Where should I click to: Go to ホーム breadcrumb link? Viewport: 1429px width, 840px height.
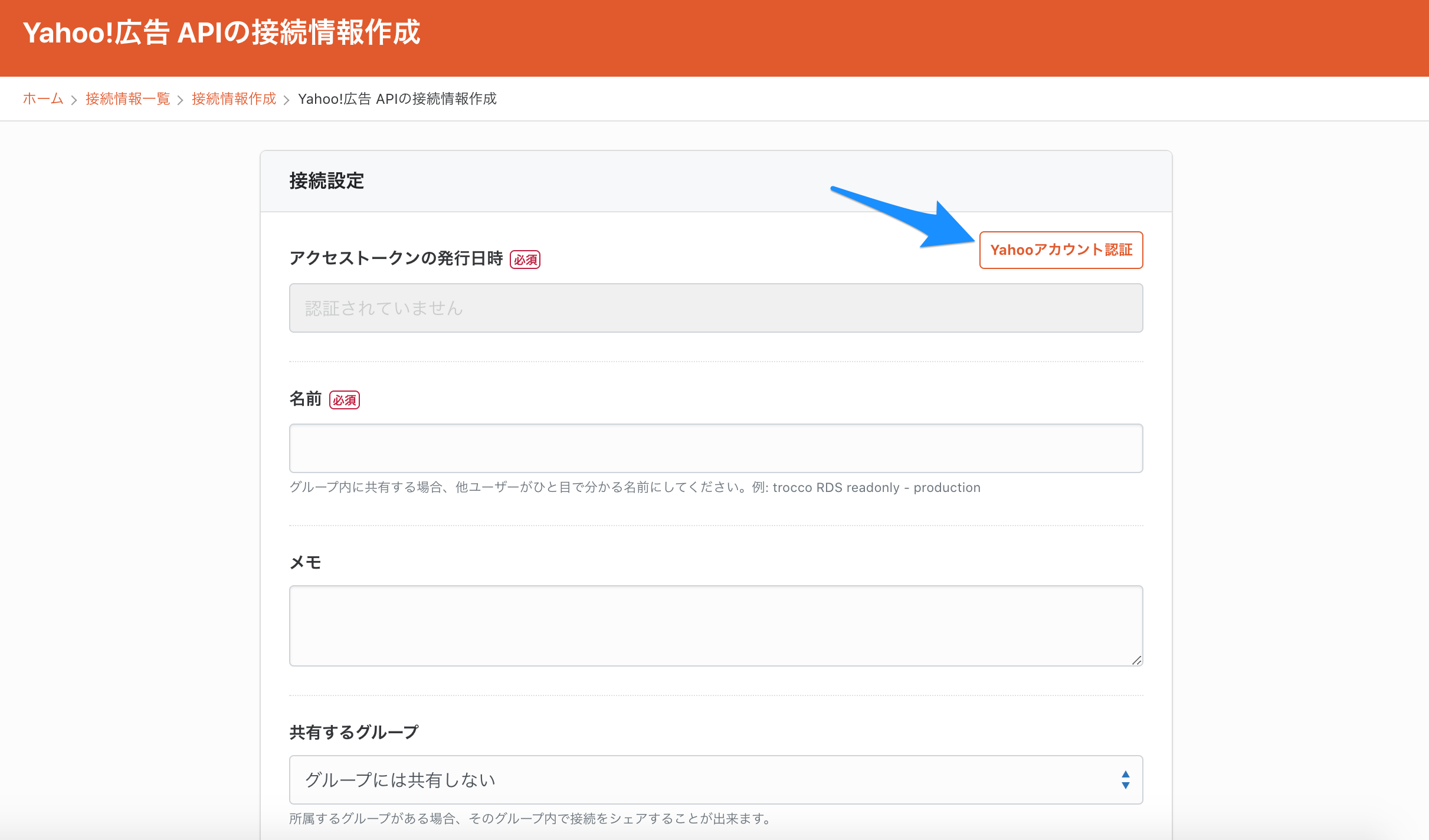pos(43,99)
